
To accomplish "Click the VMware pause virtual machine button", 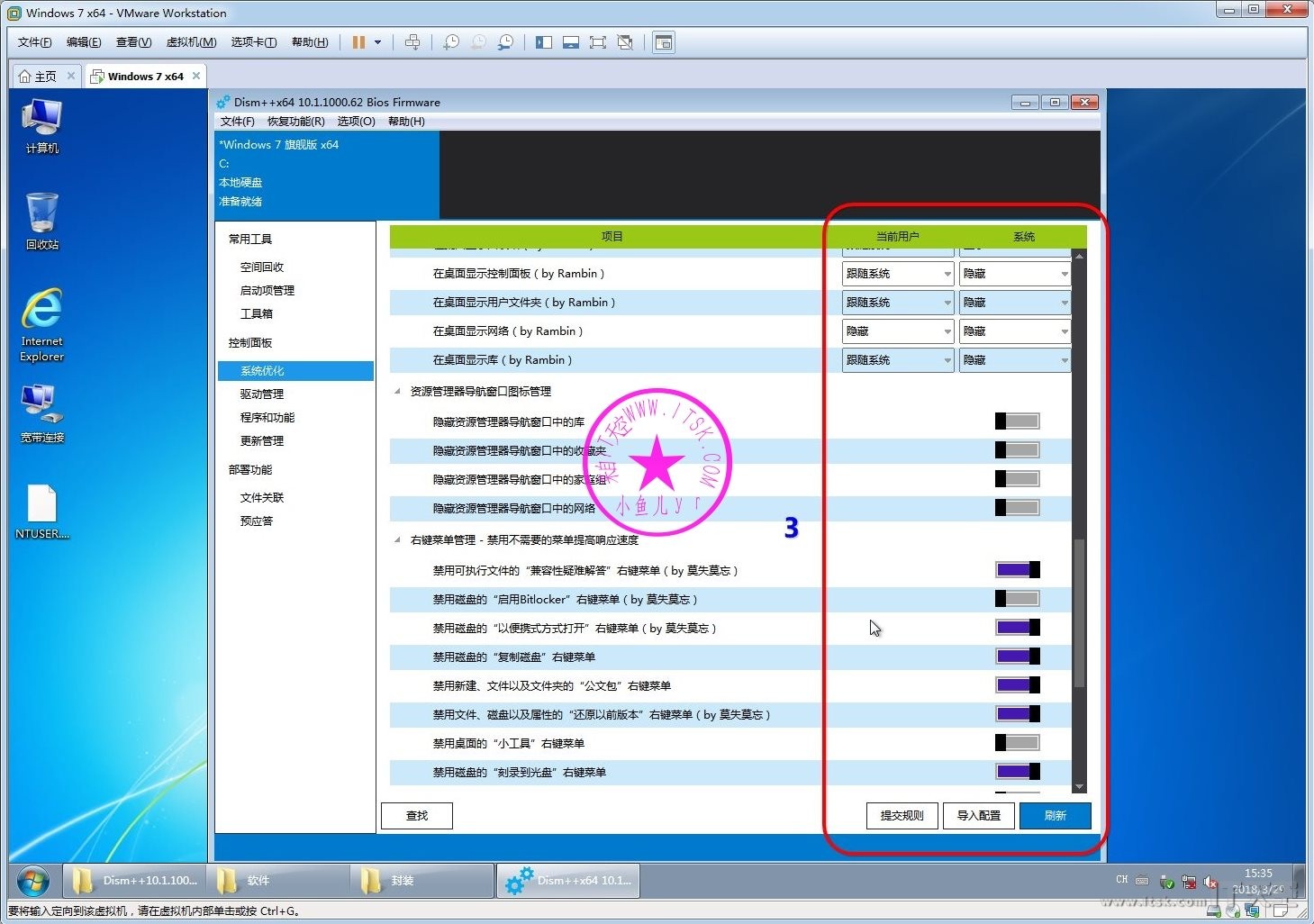I will (358, 42).
